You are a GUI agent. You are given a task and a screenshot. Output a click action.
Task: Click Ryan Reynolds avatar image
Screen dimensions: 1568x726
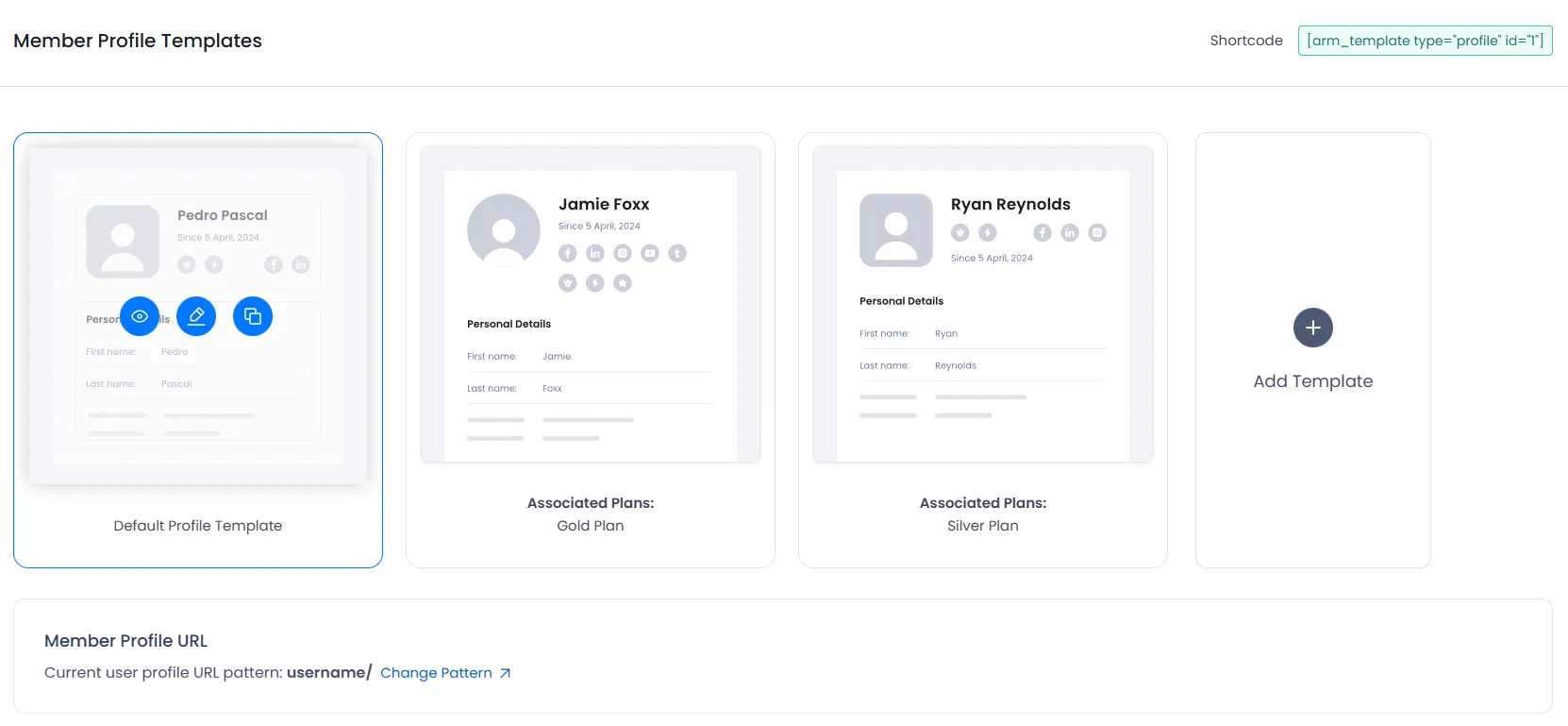(896, 230)
